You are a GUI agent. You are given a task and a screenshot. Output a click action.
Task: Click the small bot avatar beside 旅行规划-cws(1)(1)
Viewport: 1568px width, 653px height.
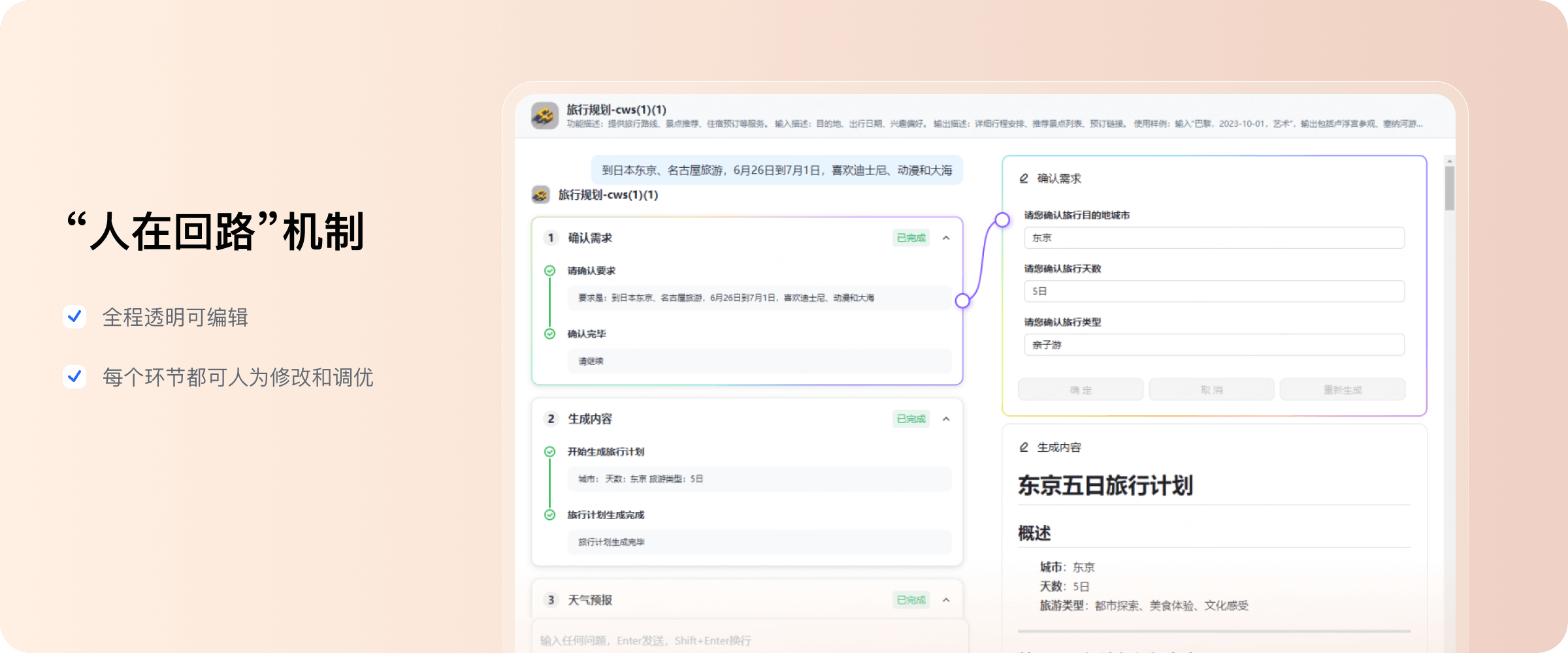click(540, 195)
